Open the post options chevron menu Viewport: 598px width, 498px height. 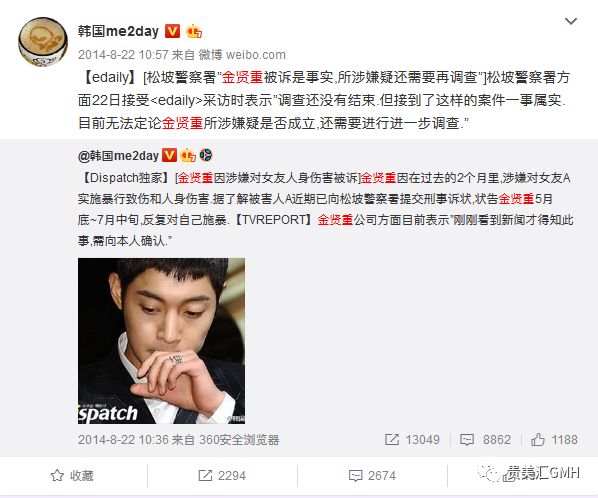[x=571, y=21]
